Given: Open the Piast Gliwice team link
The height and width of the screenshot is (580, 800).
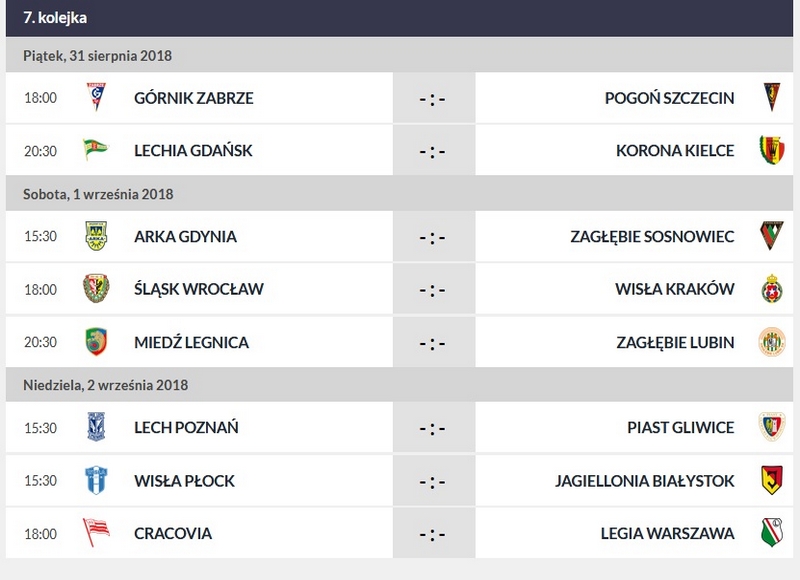Looking at the screenshot, I should pyautogui.click(x=681, y=427).
